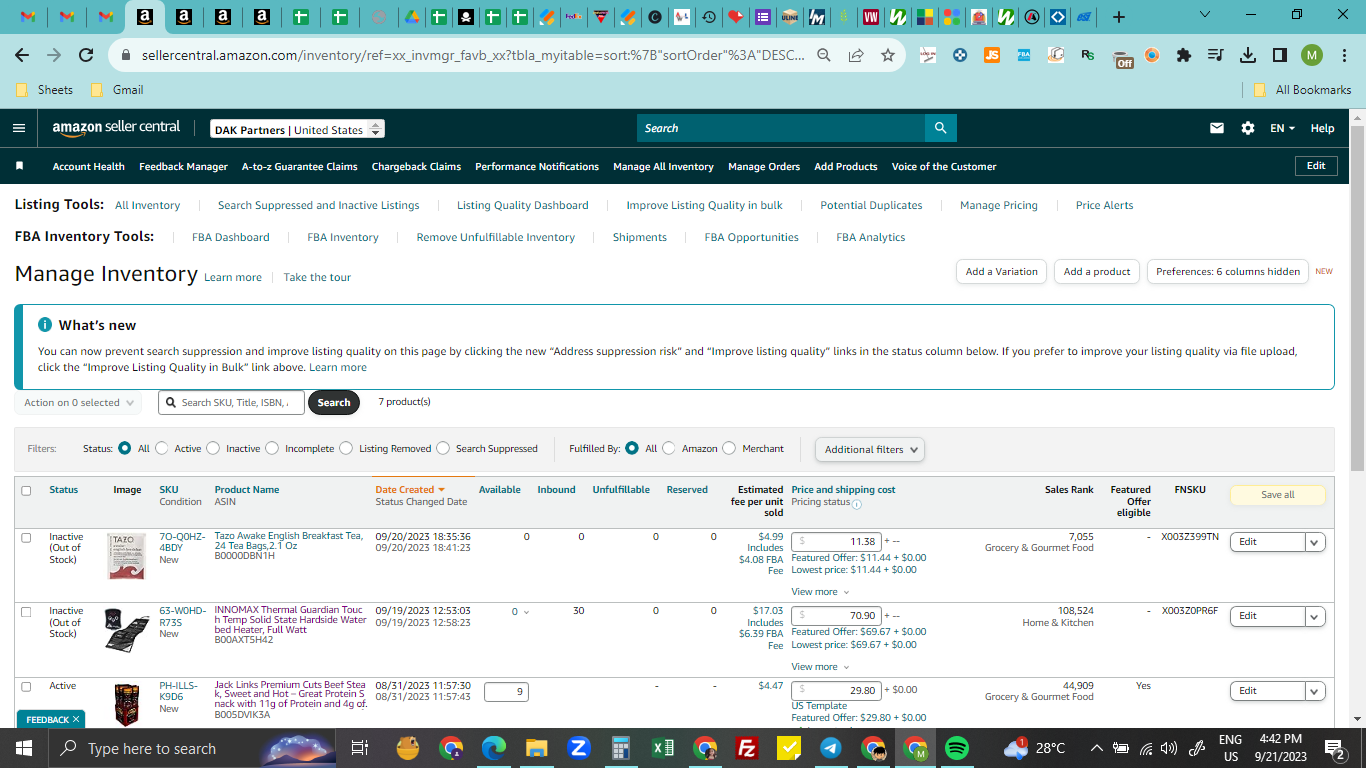The width and height of the screenshot is (1366, 768).
Task: Open a new browser tab
Action: coord(1119,17)
